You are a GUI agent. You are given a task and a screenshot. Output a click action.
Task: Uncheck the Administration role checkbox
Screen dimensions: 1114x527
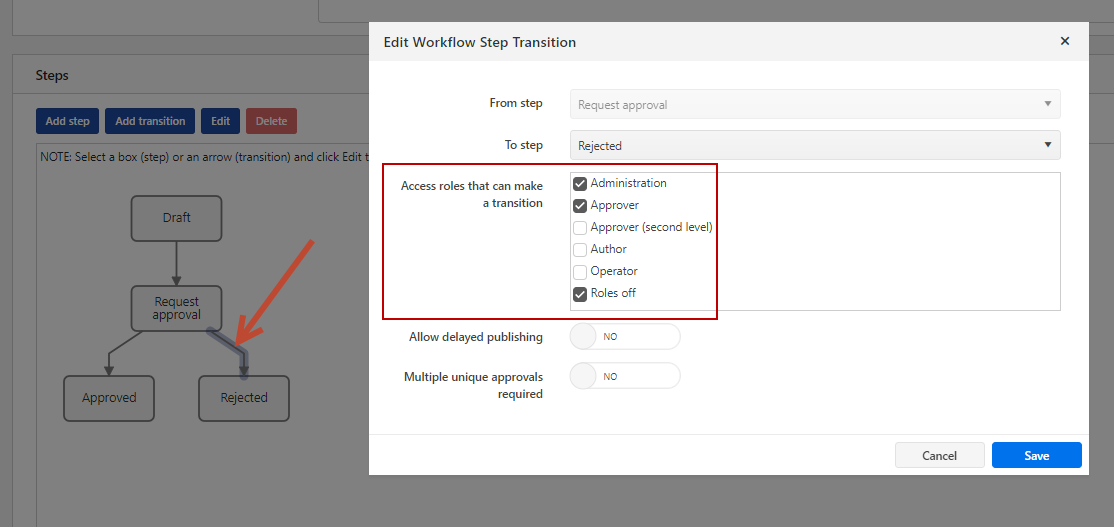(x=580, y=184)
